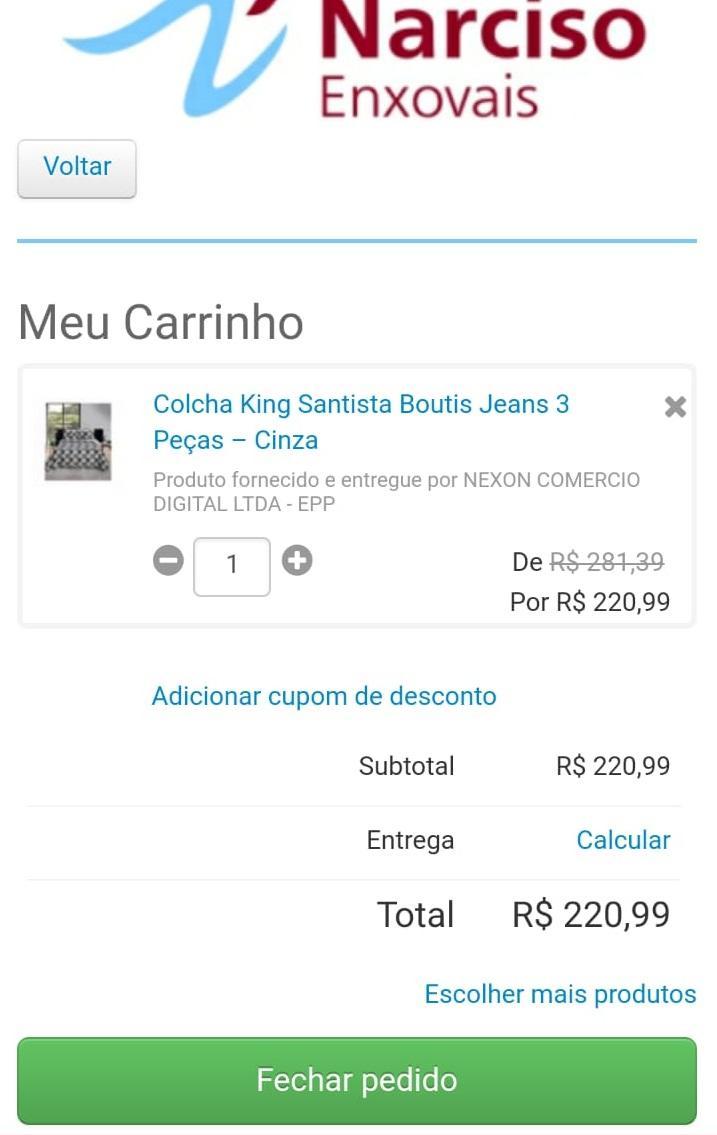
Task: Click the Meu Carrinho heading
Action: coord(161,323)
